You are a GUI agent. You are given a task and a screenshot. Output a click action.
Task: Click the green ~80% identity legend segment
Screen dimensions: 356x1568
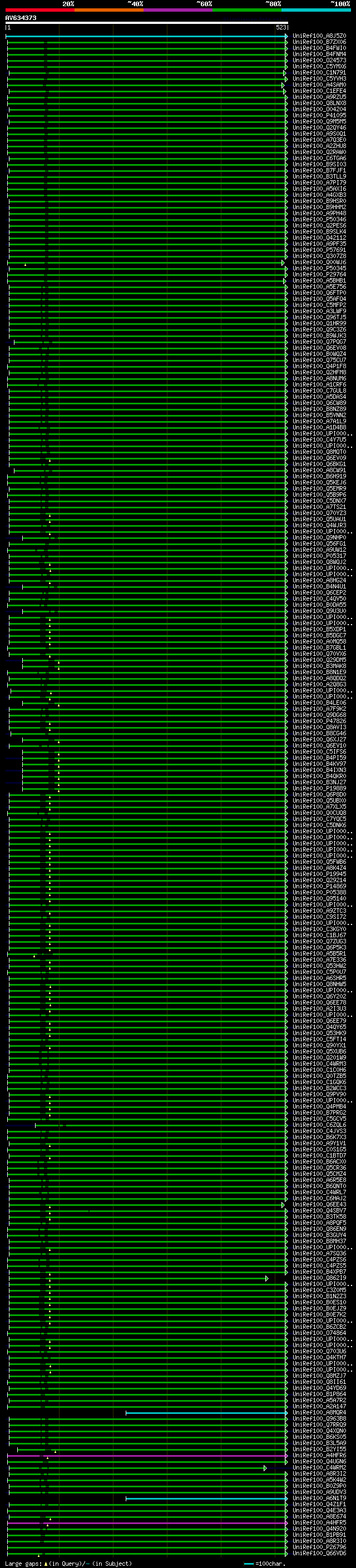[247, 11]
